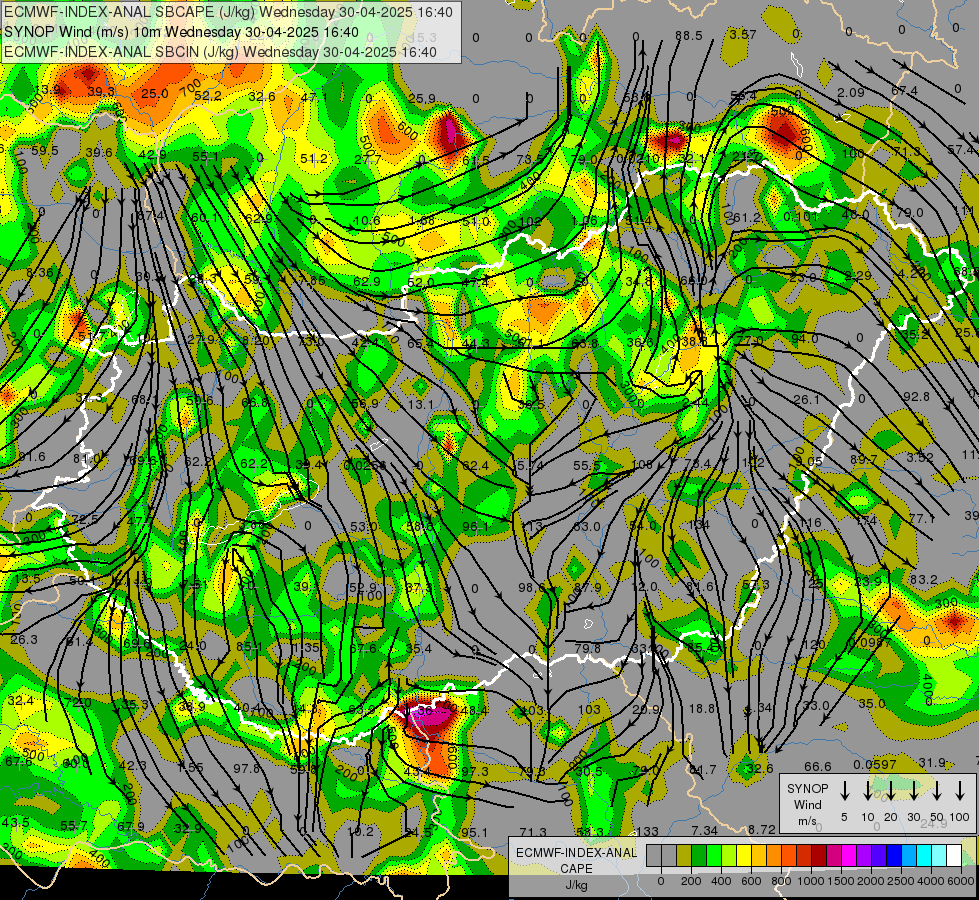
Task: Click the map value '59.5'
Action: [x=45, y=151]
